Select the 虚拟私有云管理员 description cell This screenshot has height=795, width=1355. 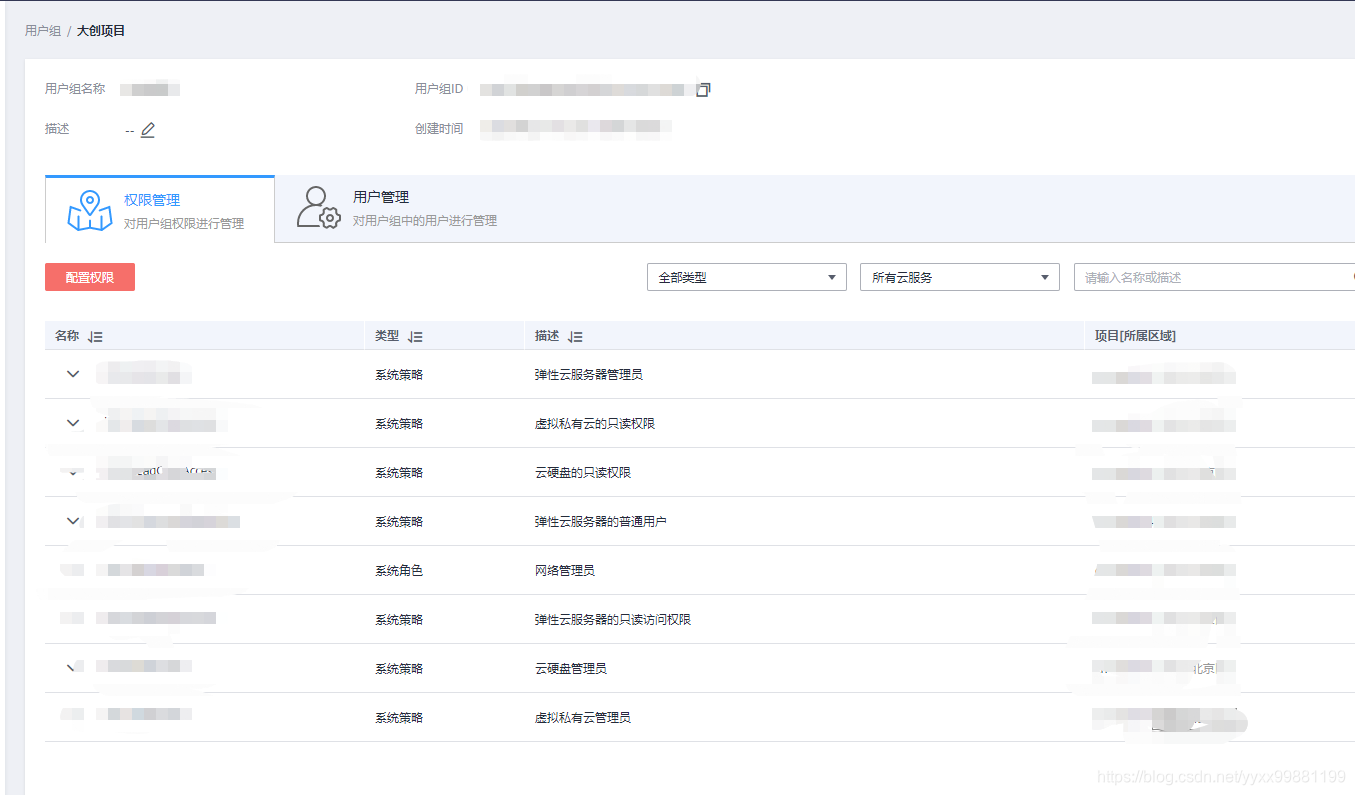pyautogui.click(x=583, y=718)
